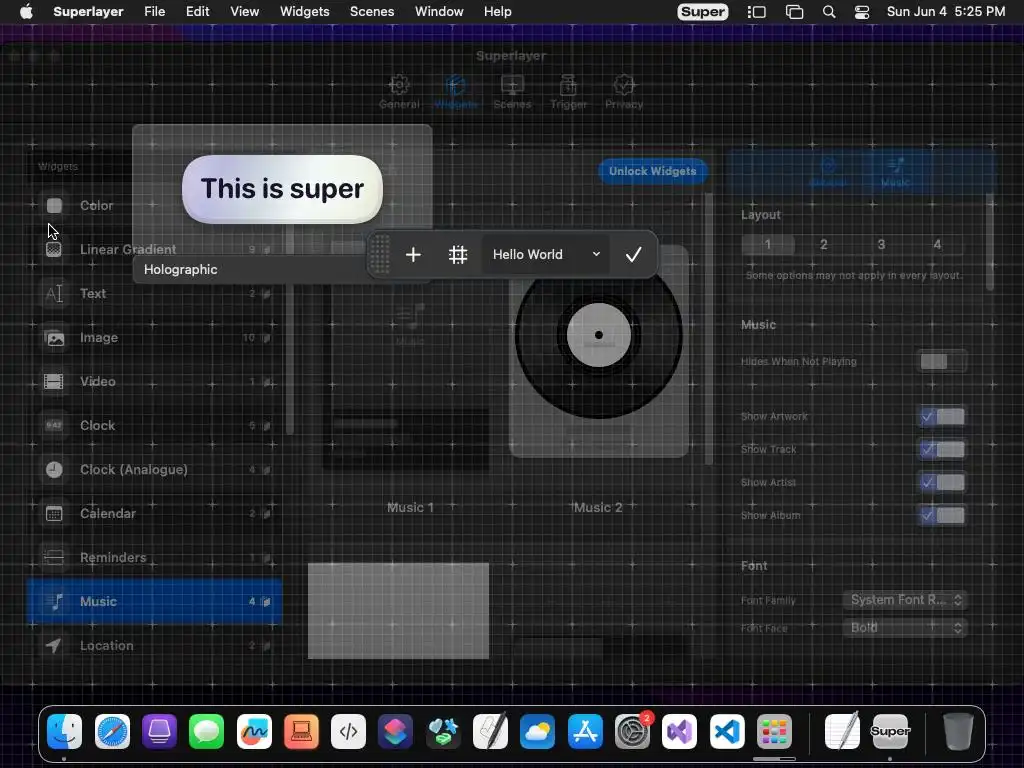Open Control Center in menu bar
This screenshot has height=768, width=1024.
point(862,12)
